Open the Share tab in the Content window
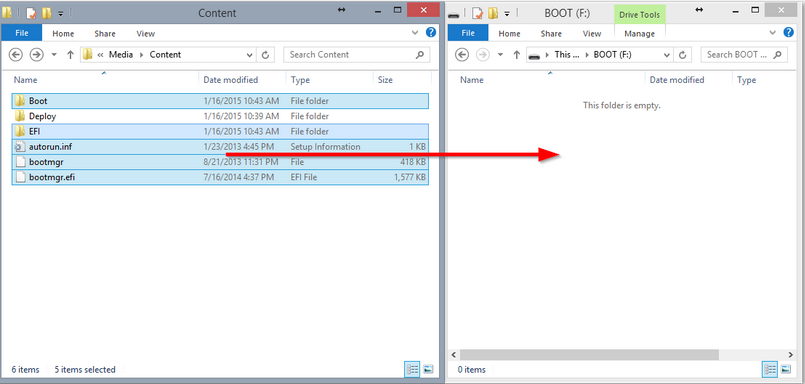 [105, 33]
